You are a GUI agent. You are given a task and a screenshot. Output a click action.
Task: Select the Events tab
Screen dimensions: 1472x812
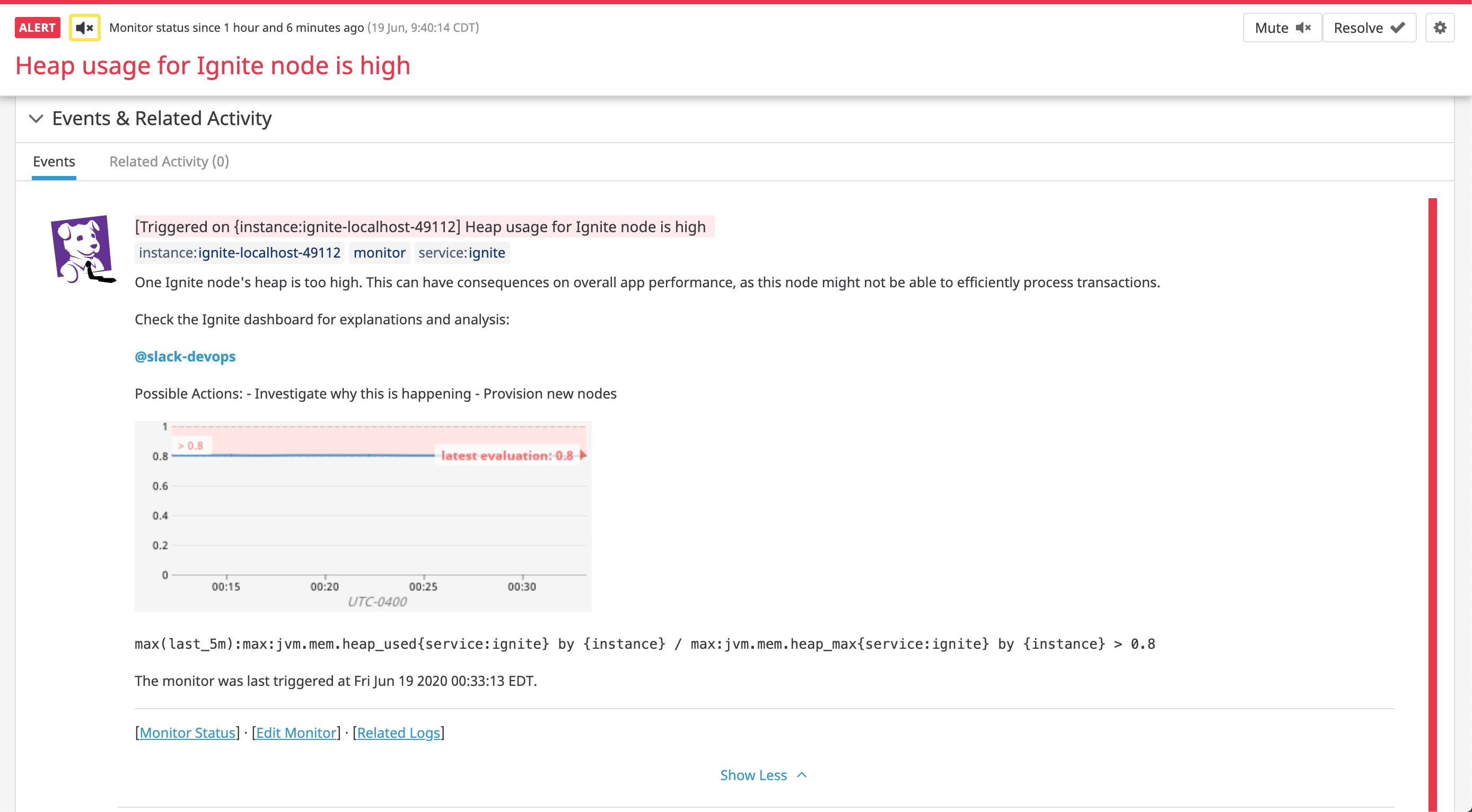(x=53, y=161)
